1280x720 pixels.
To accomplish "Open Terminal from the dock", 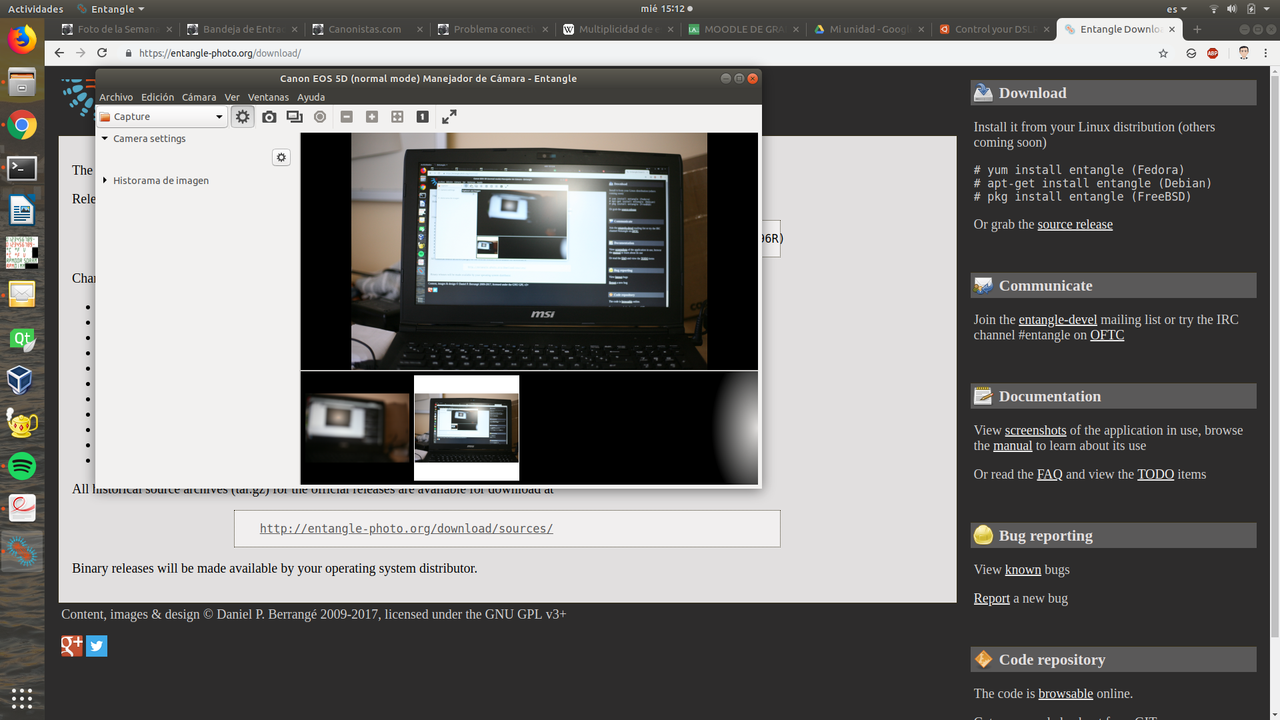I will click(22, 167).
